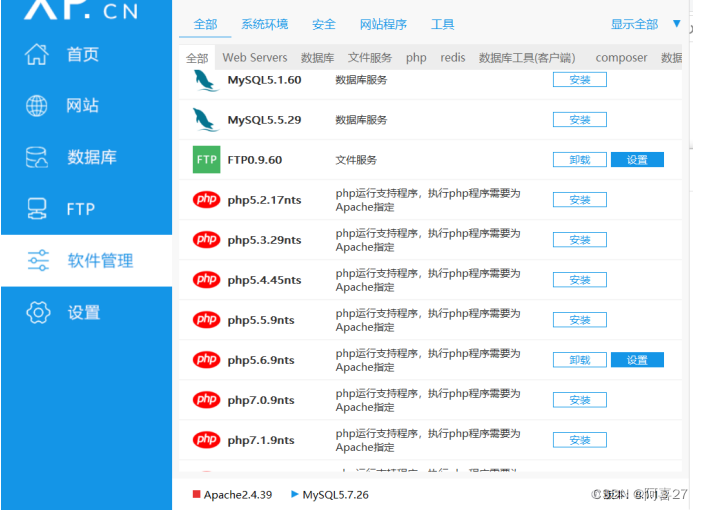The image size is (703, 510).
Task: Click the 数据库 database icon
Action: [36, 157]
